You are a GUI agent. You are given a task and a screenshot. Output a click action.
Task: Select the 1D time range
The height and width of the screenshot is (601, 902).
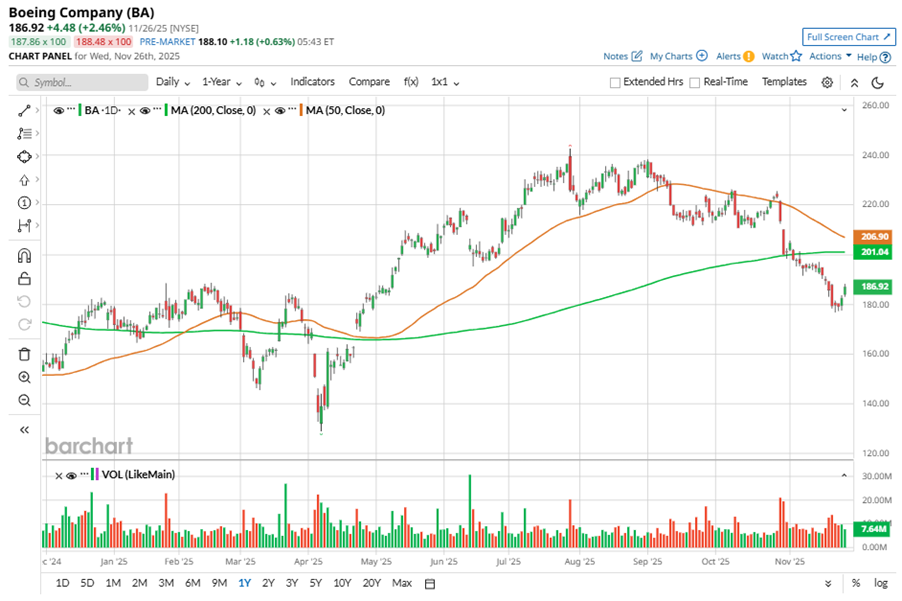pos(63,583)
